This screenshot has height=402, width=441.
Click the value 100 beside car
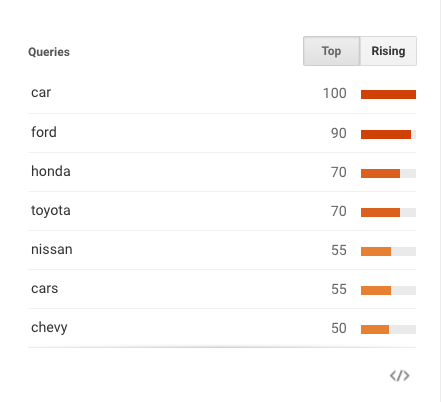pos(335,93)
